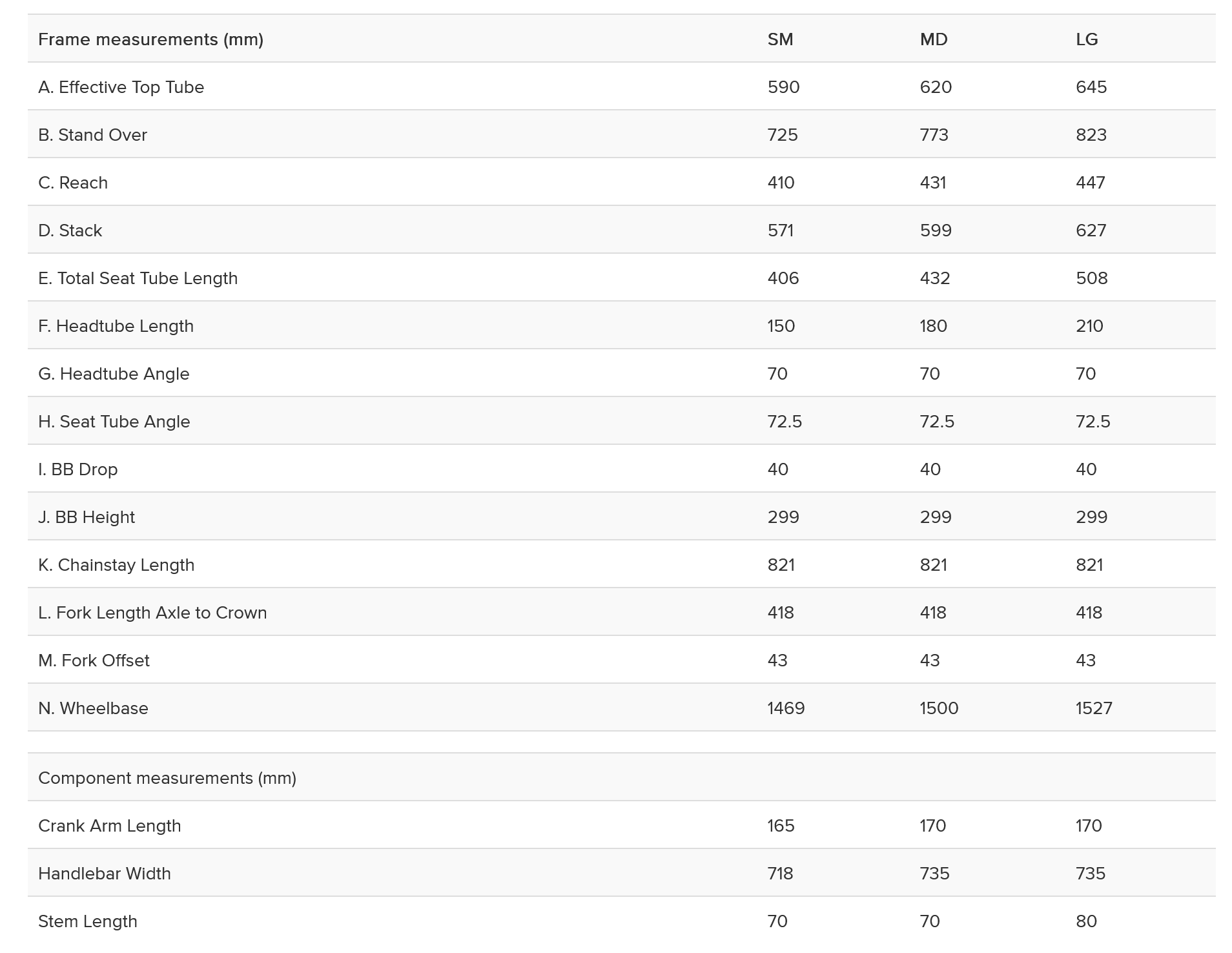Click the C. Reach label
Image resolution: width=1232 pixels, height=953 pixels.
click(73, 183)
